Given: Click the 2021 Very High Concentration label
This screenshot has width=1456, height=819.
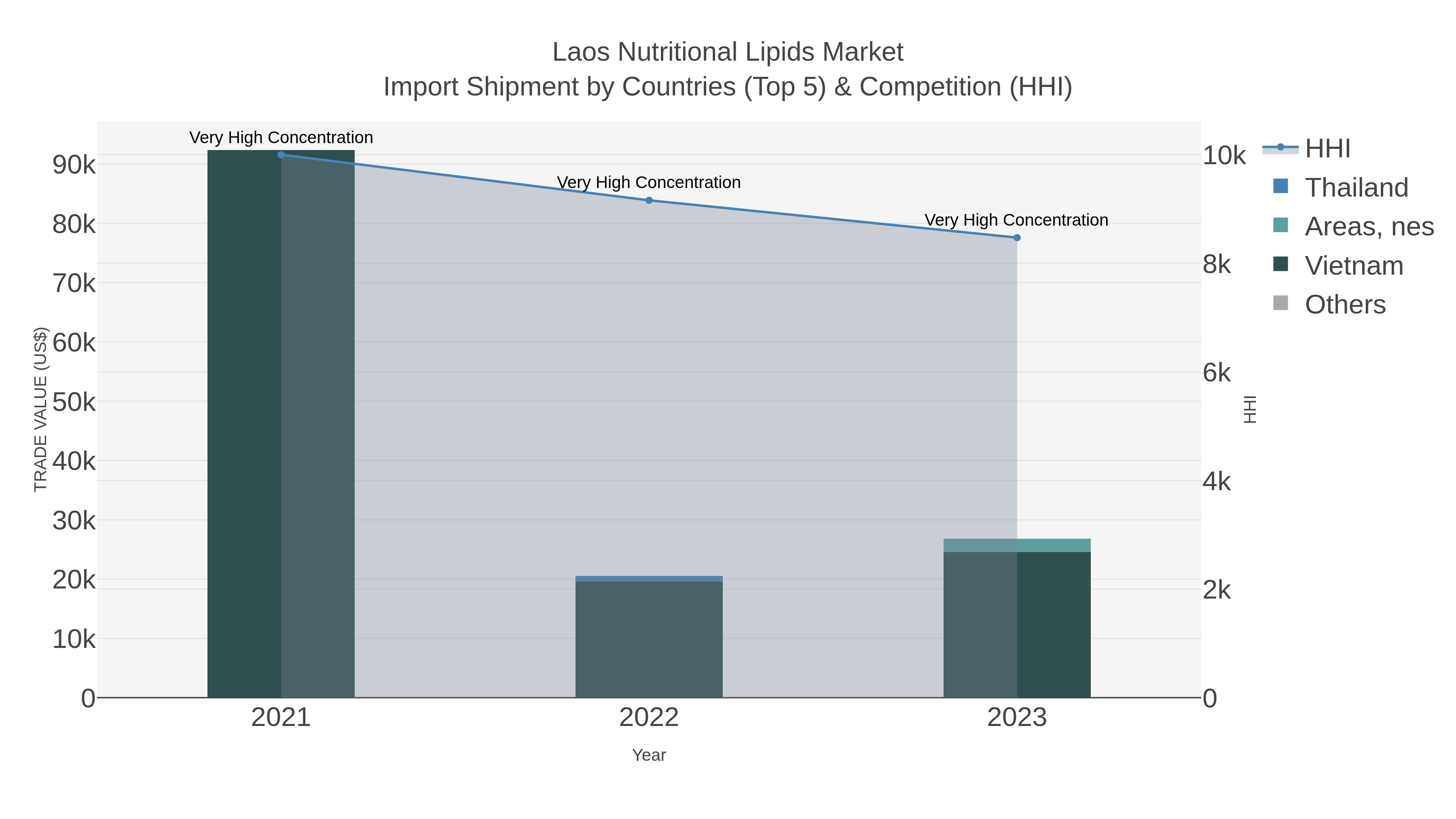Looking at the screenshot, I should click(x=281, y=138).
